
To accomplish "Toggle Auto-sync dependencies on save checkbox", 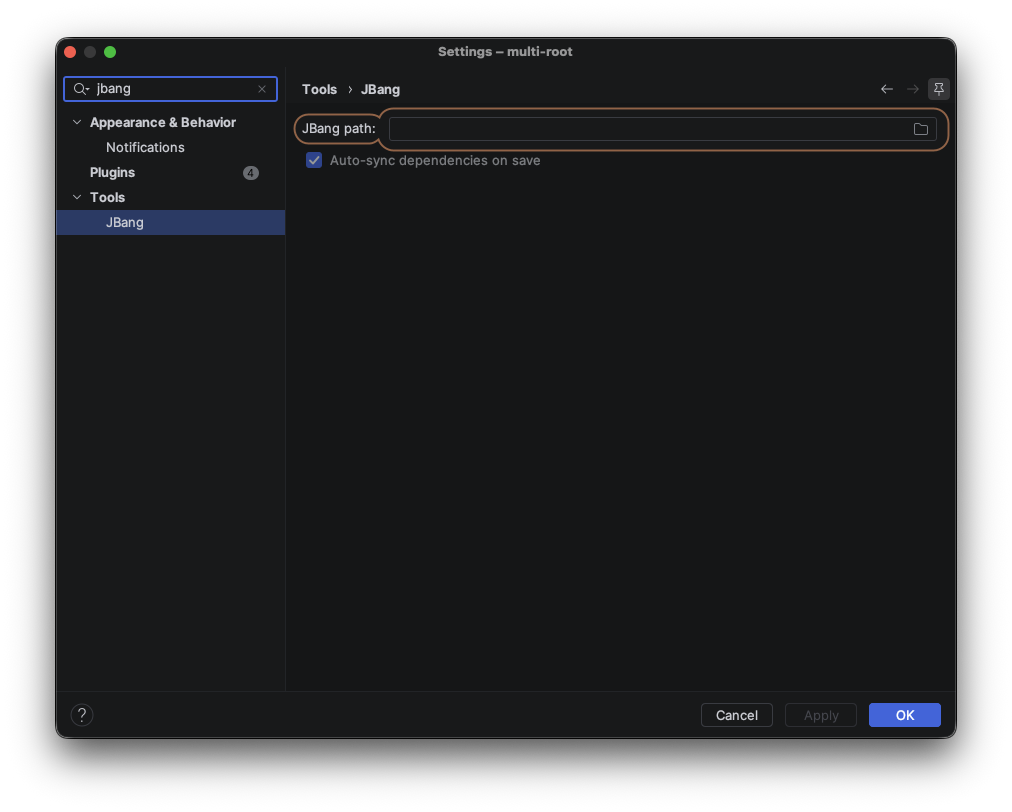I will point(314,160).
